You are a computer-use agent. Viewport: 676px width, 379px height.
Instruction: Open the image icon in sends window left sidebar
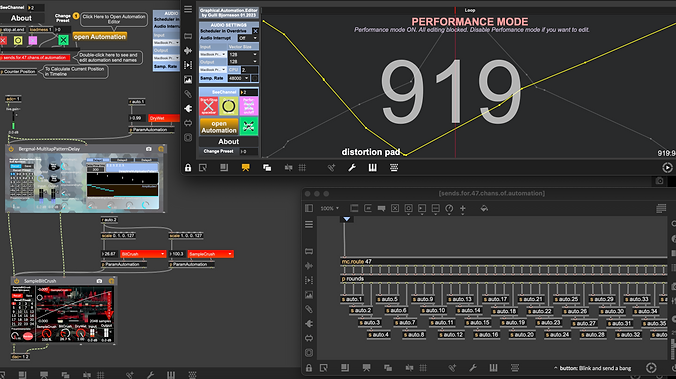[x=309, y=295]
